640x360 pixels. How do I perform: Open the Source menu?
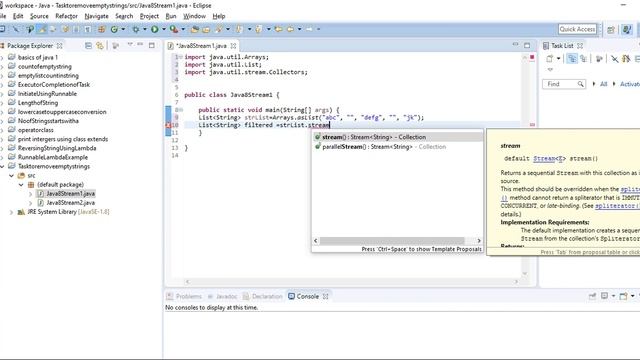(39, 16)
